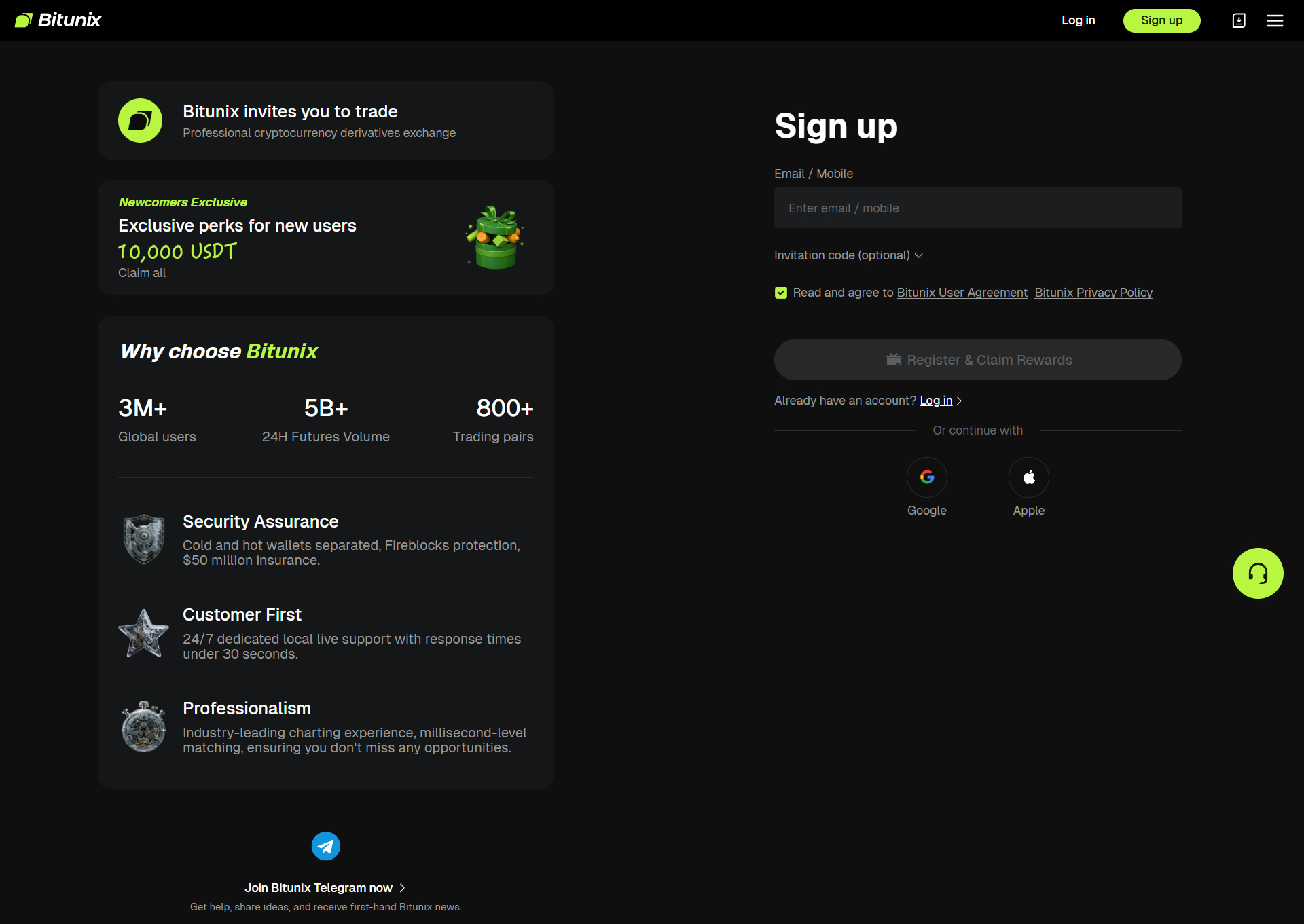This screenshot has height=924, width=1304.
Task: Continue with Apple sign-up
Action: click(x=1028, y=477)
